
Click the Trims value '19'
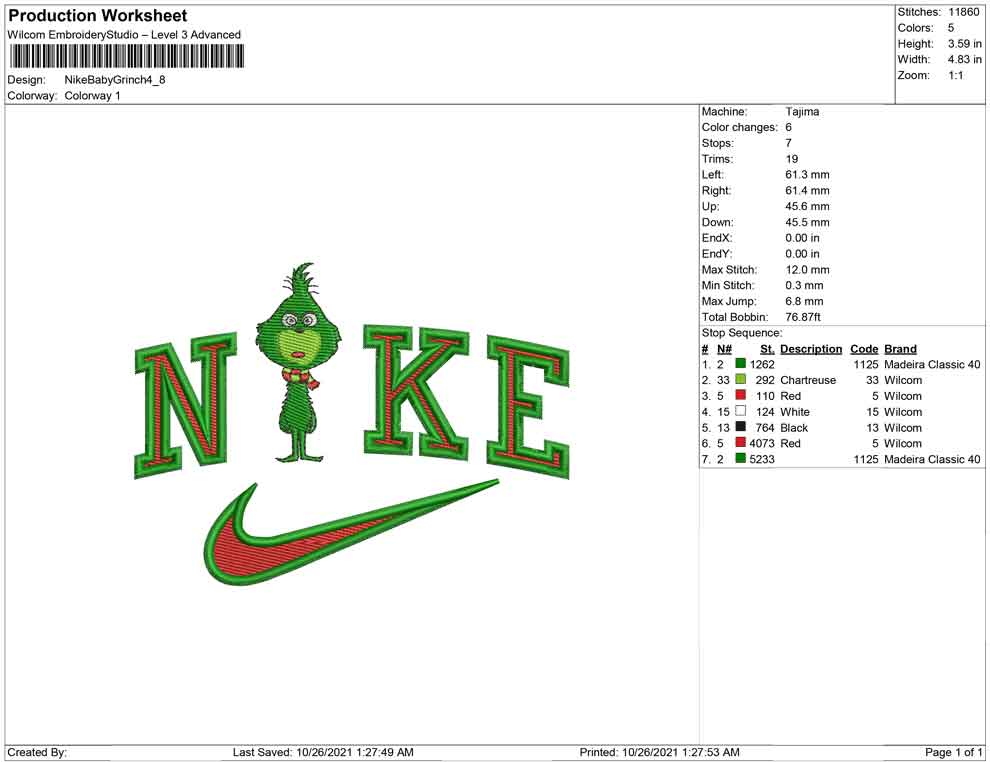pyautogui.click(x=792, y=159)
